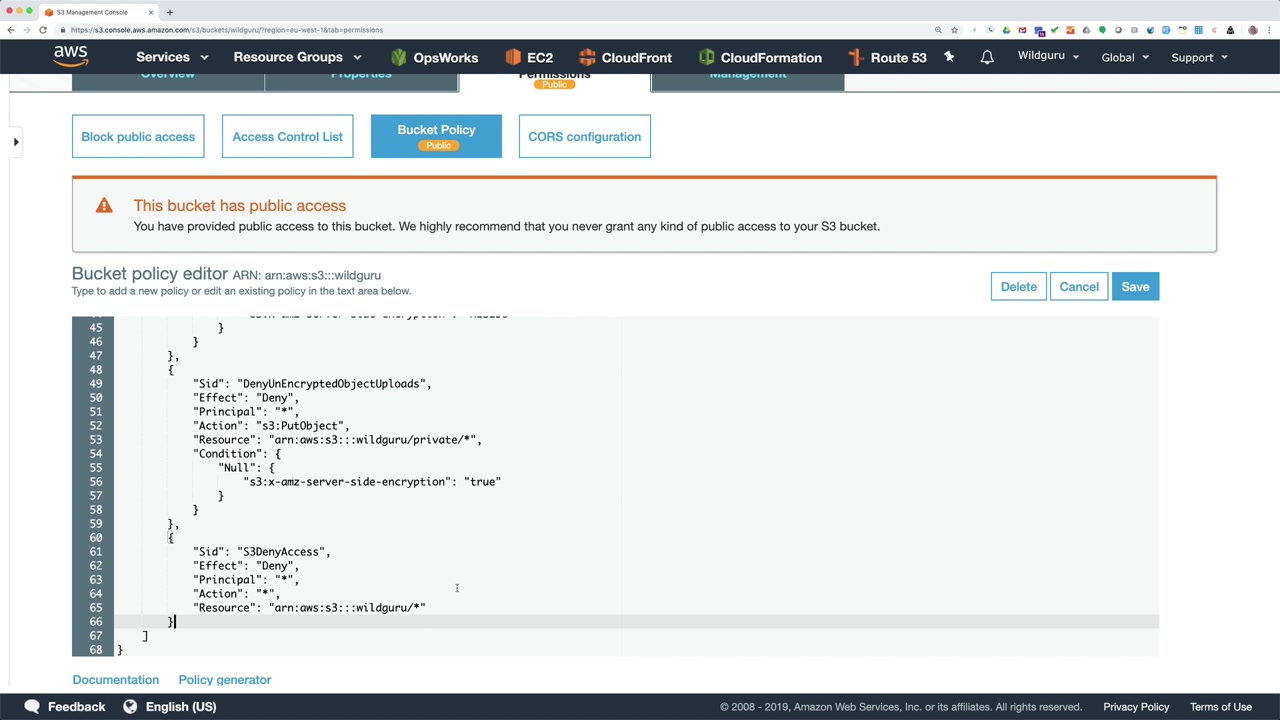
Task: Click the s3:x-amz-server-side-encryption condition line
Action: pyautogui.click(x=372, y=482)
